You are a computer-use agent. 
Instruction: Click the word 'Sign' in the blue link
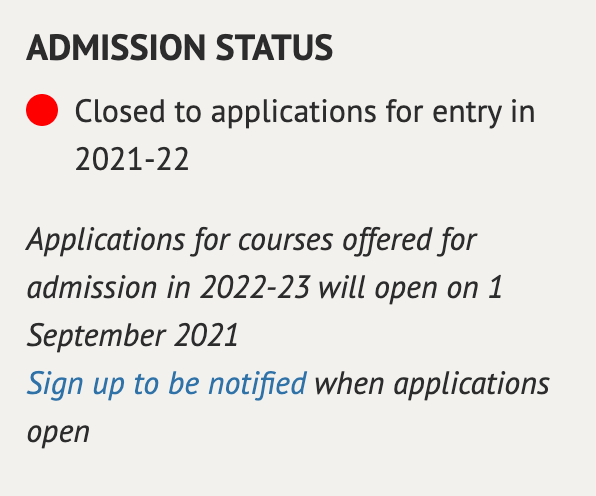(55, 385)
